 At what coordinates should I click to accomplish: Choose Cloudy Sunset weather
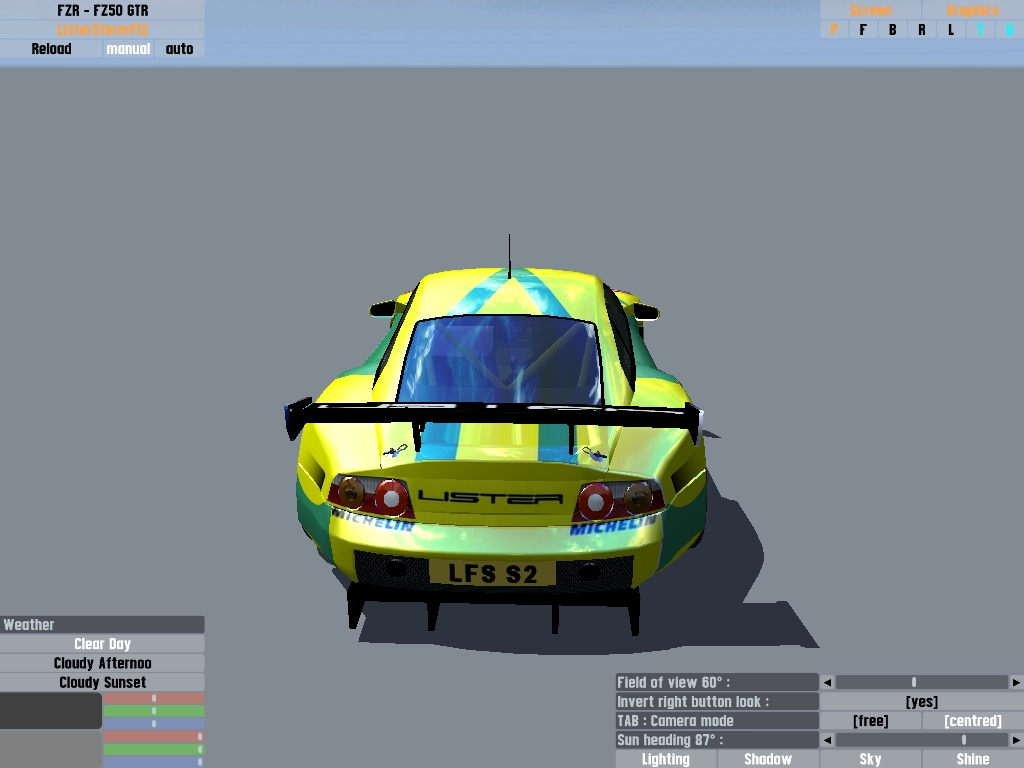coord(103,682)
